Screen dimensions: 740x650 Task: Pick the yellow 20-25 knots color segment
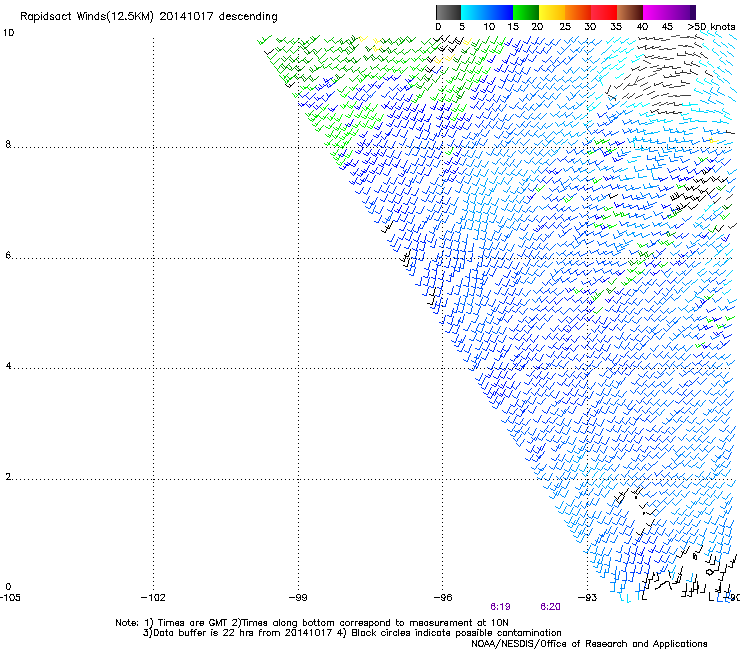click(552, 12)
